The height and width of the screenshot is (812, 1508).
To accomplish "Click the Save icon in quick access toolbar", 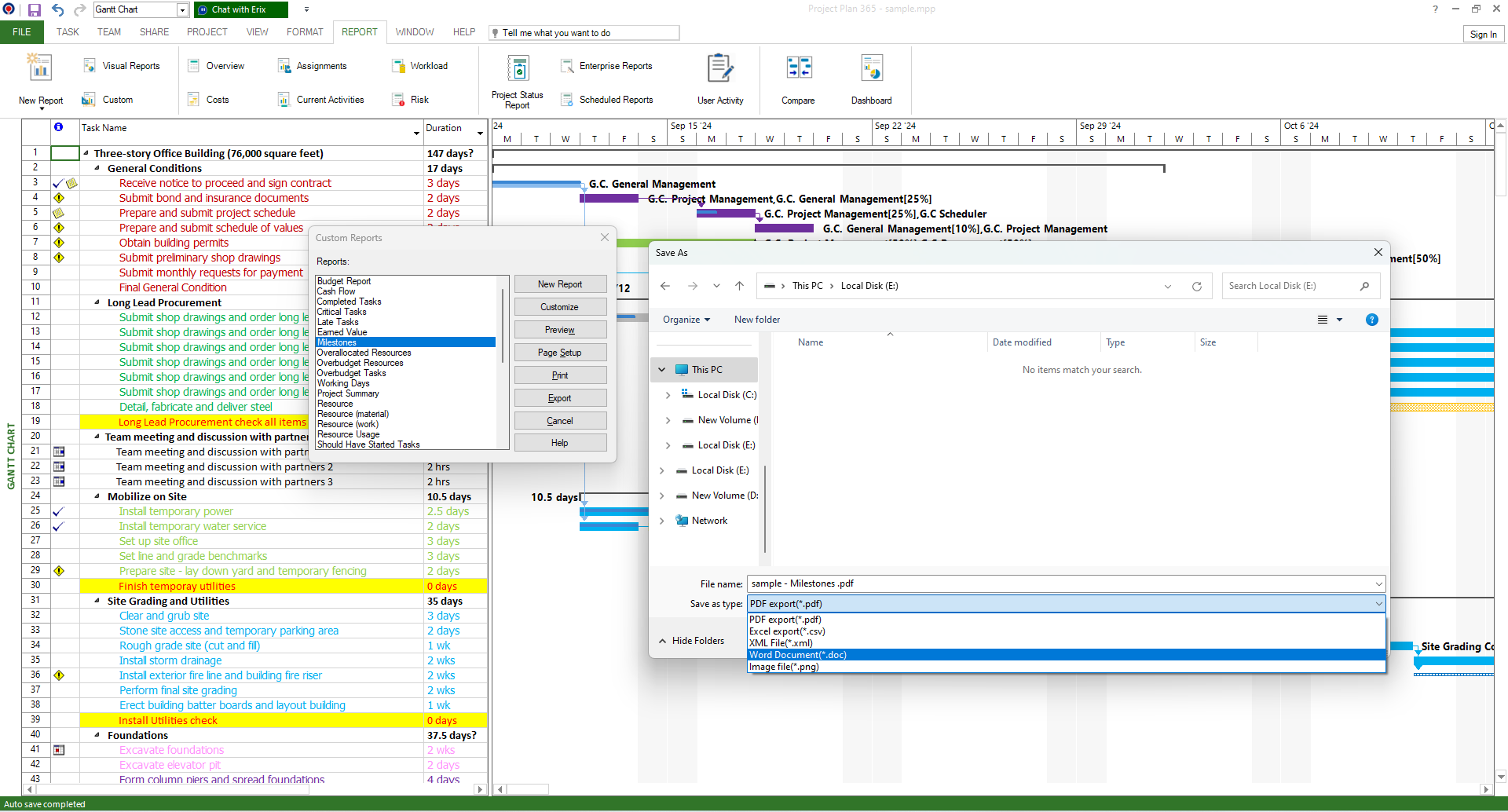I will (33, 9).
